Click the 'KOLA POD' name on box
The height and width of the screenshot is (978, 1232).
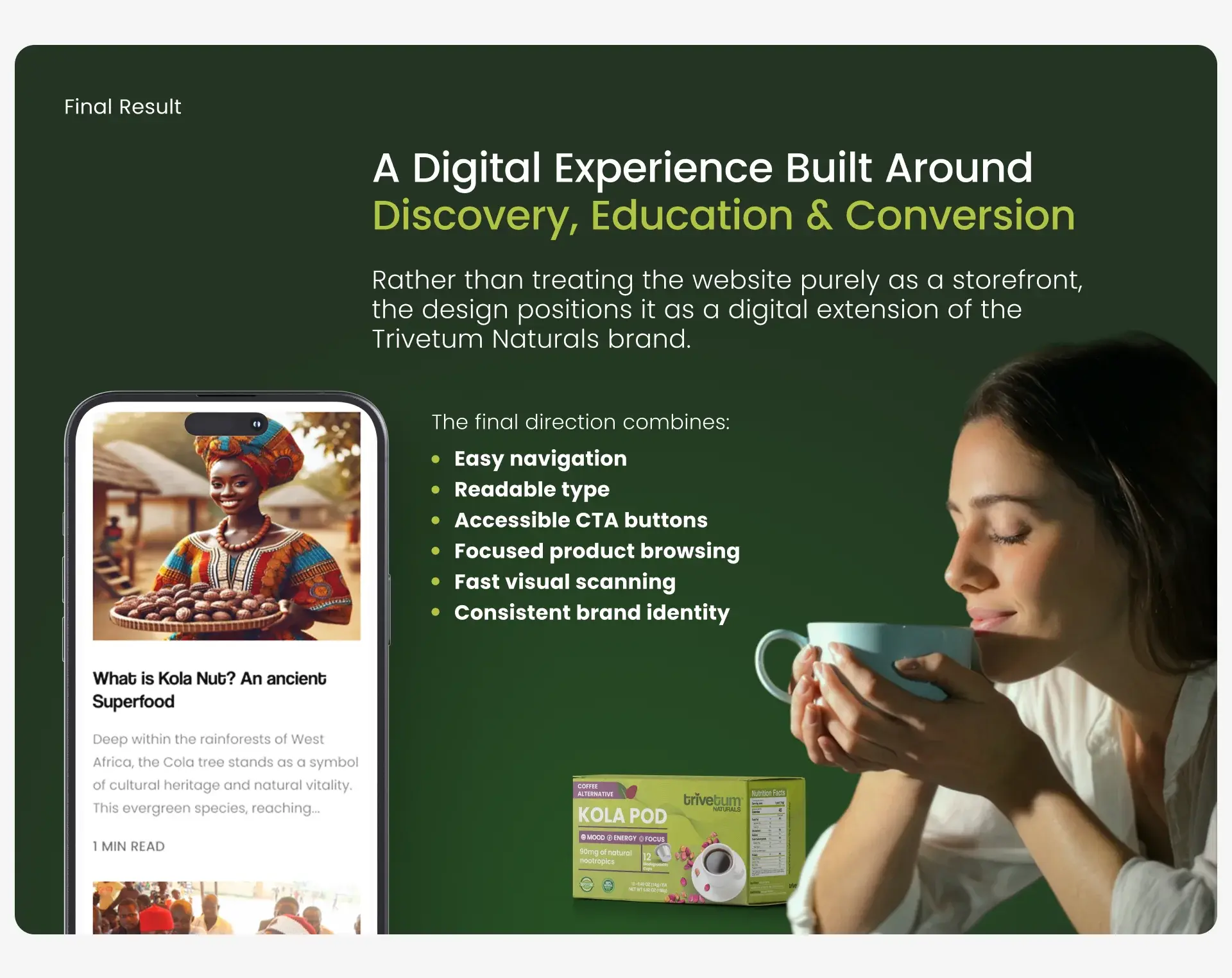(622, 816)
